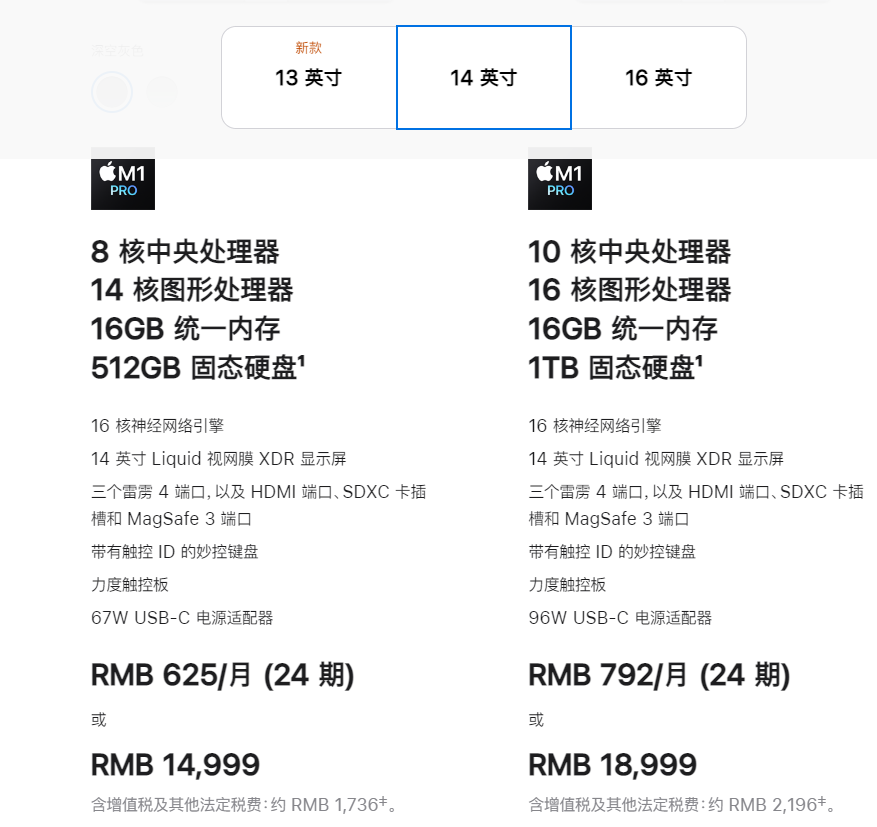Choose the space gray color swatch
The image size is (877, 827).
(x=112, y=92)
